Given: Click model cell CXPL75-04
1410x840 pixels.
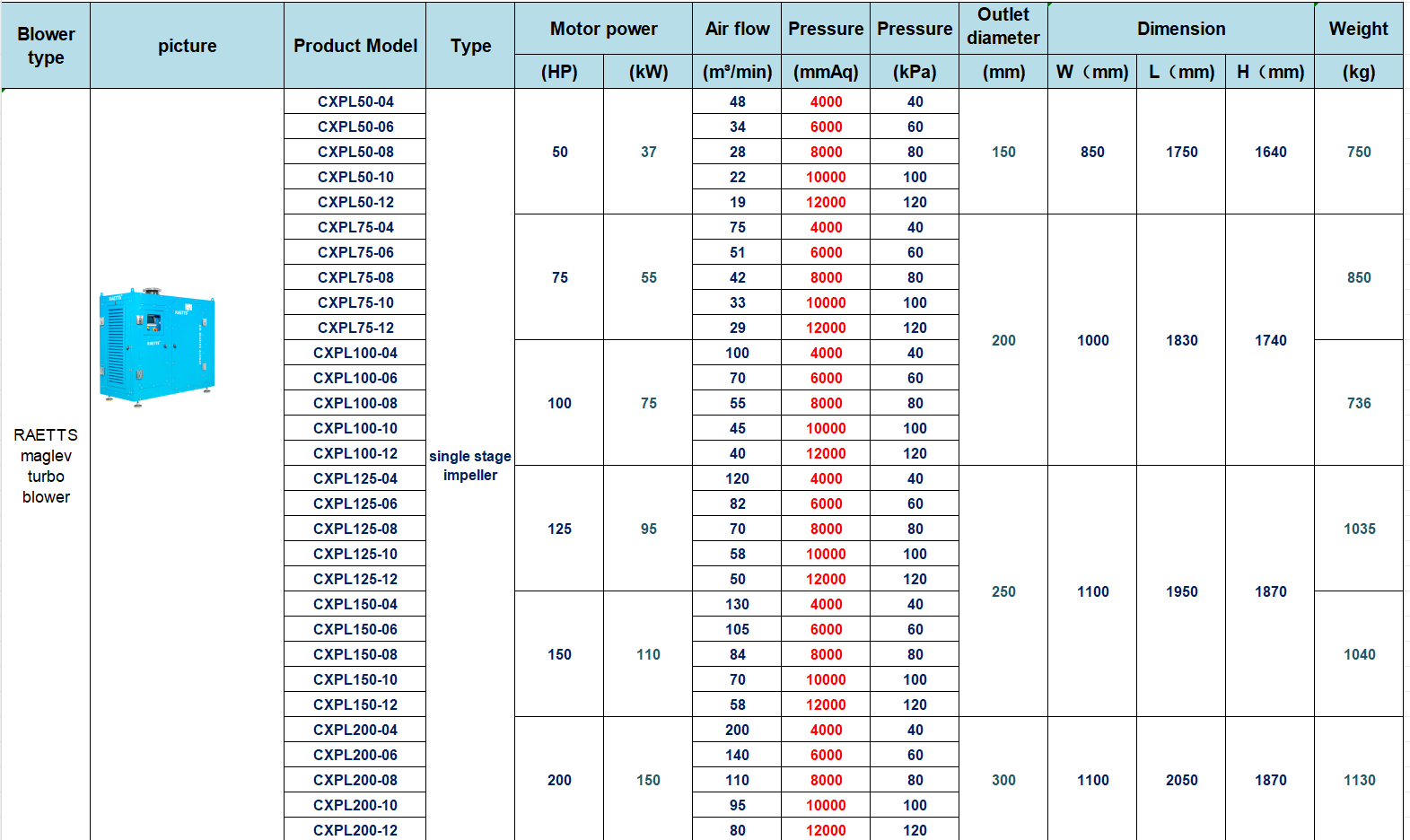Looking at the screenshot, I should pos(355,227).
